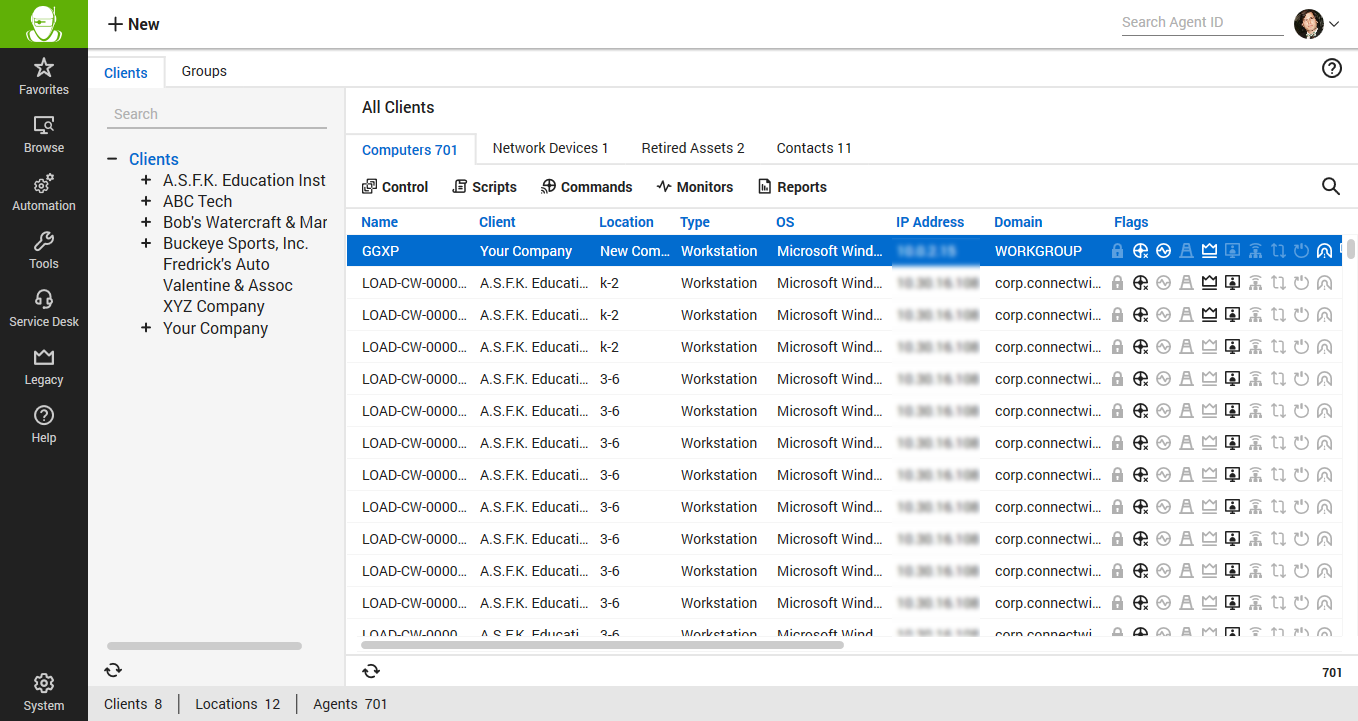Click the New button

(133, 24)
